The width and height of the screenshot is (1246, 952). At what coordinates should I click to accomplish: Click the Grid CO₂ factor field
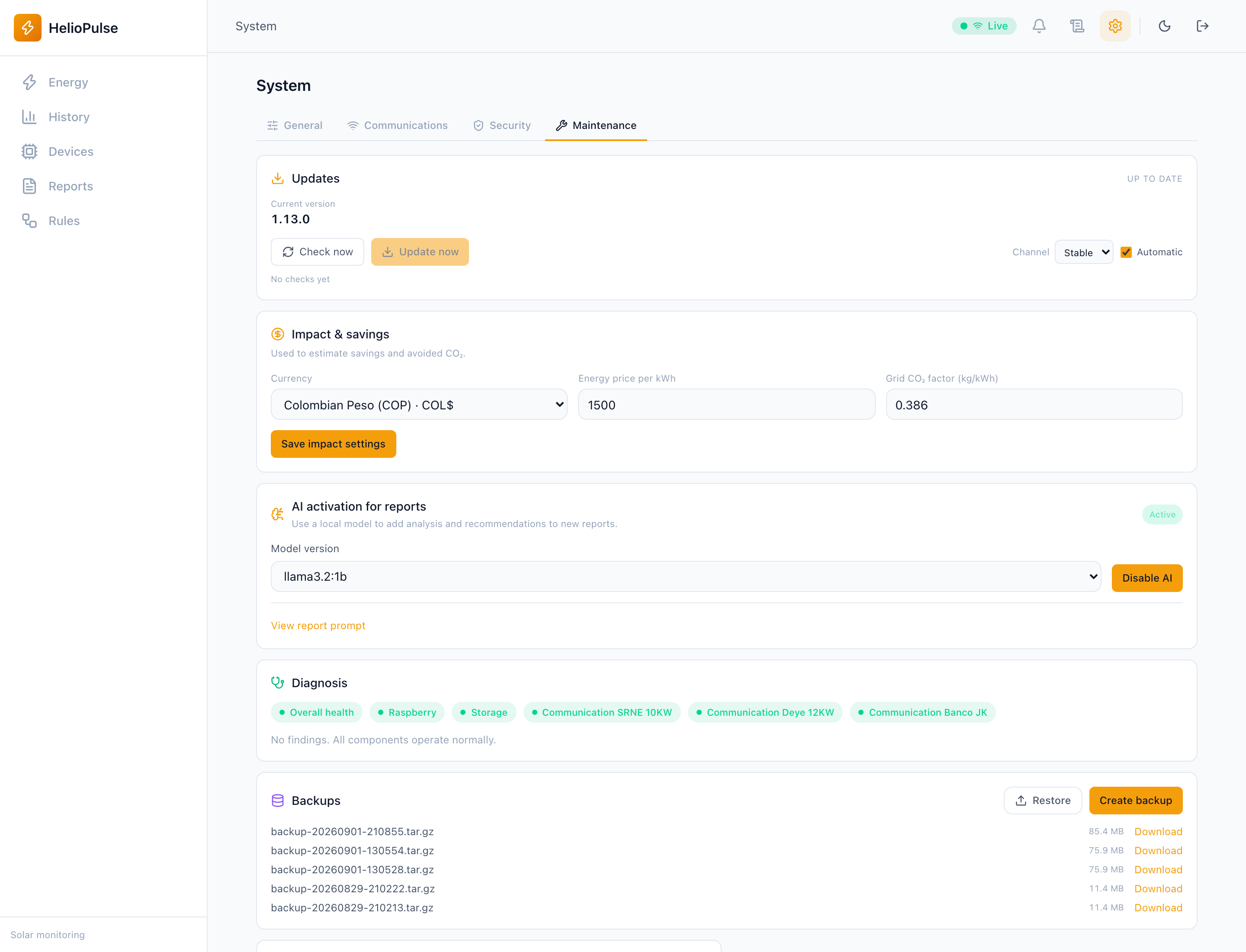pyautogui.click(x=1034, y=405)
